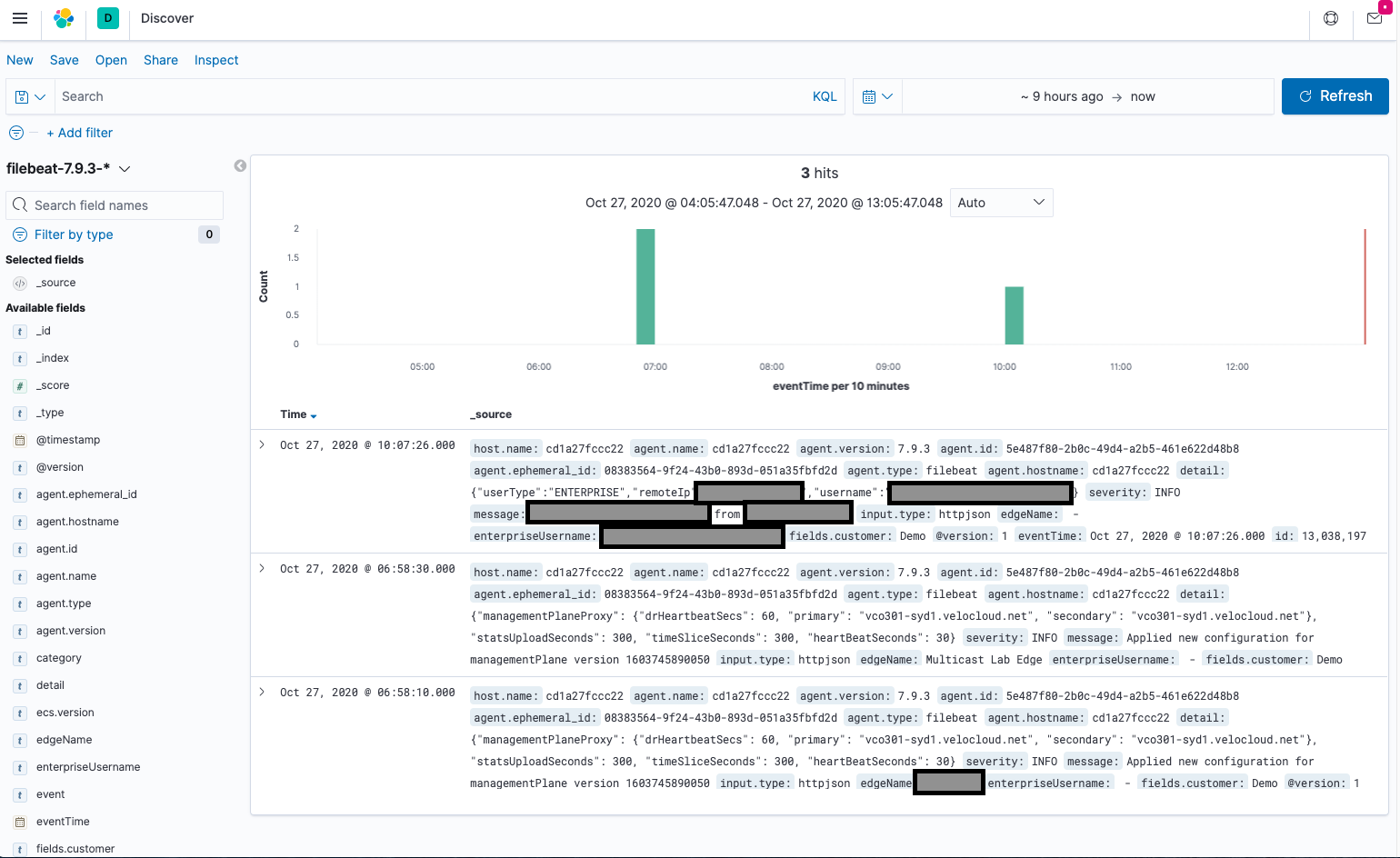The height and width of the screenshot is (858, 1400).
Task: Select the fields.customer field
Action: pyautogui.click(x=75, y=849)
